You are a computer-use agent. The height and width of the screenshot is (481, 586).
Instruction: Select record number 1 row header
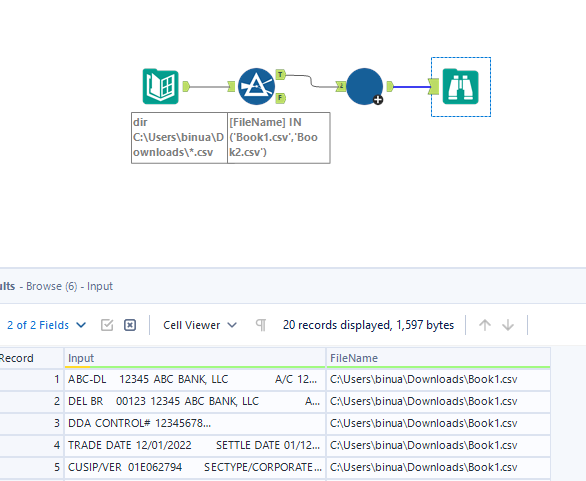[x=31, y=379]
